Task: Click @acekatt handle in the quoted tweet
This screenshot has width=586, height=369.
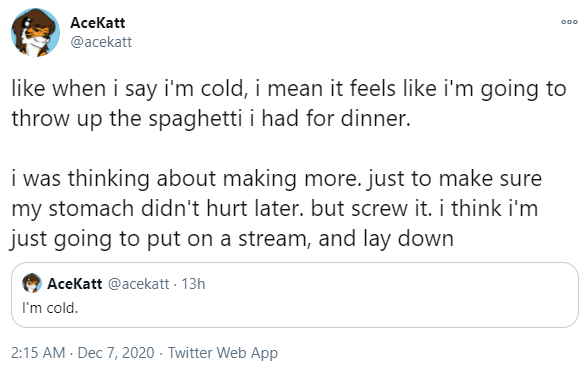Action: pyautogui.click(x=138, y=284)
